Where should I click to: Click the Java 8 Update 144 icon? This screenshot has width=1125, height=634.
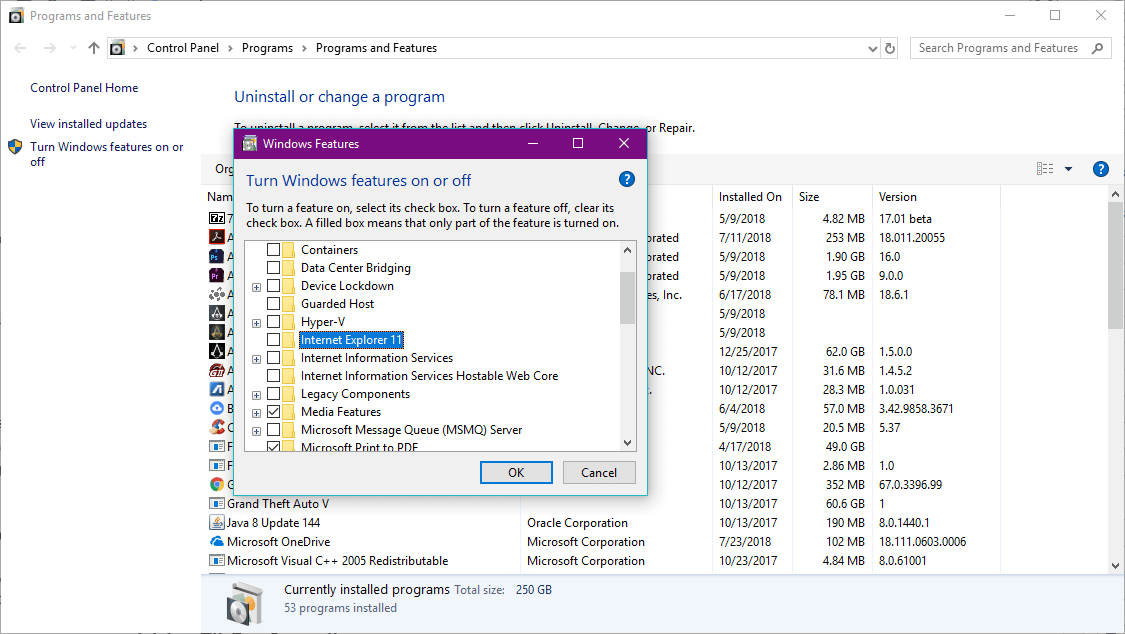(217, 523)
